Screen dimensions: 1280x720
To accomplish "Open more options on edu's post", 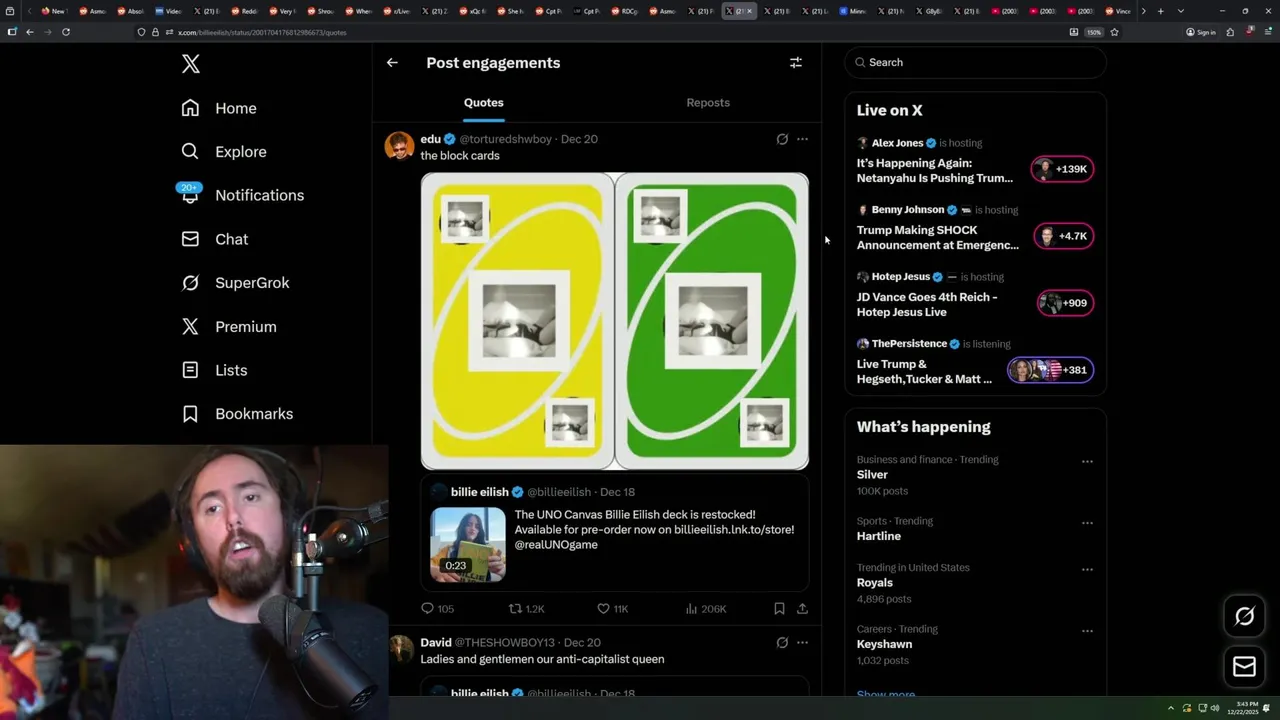I will [802, 139].
